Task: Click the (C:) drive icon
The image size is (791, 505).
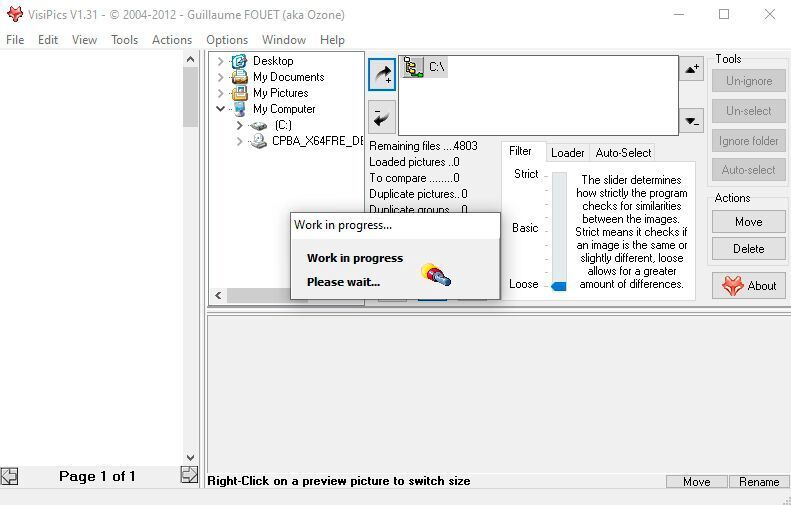Action: (258, 125)
